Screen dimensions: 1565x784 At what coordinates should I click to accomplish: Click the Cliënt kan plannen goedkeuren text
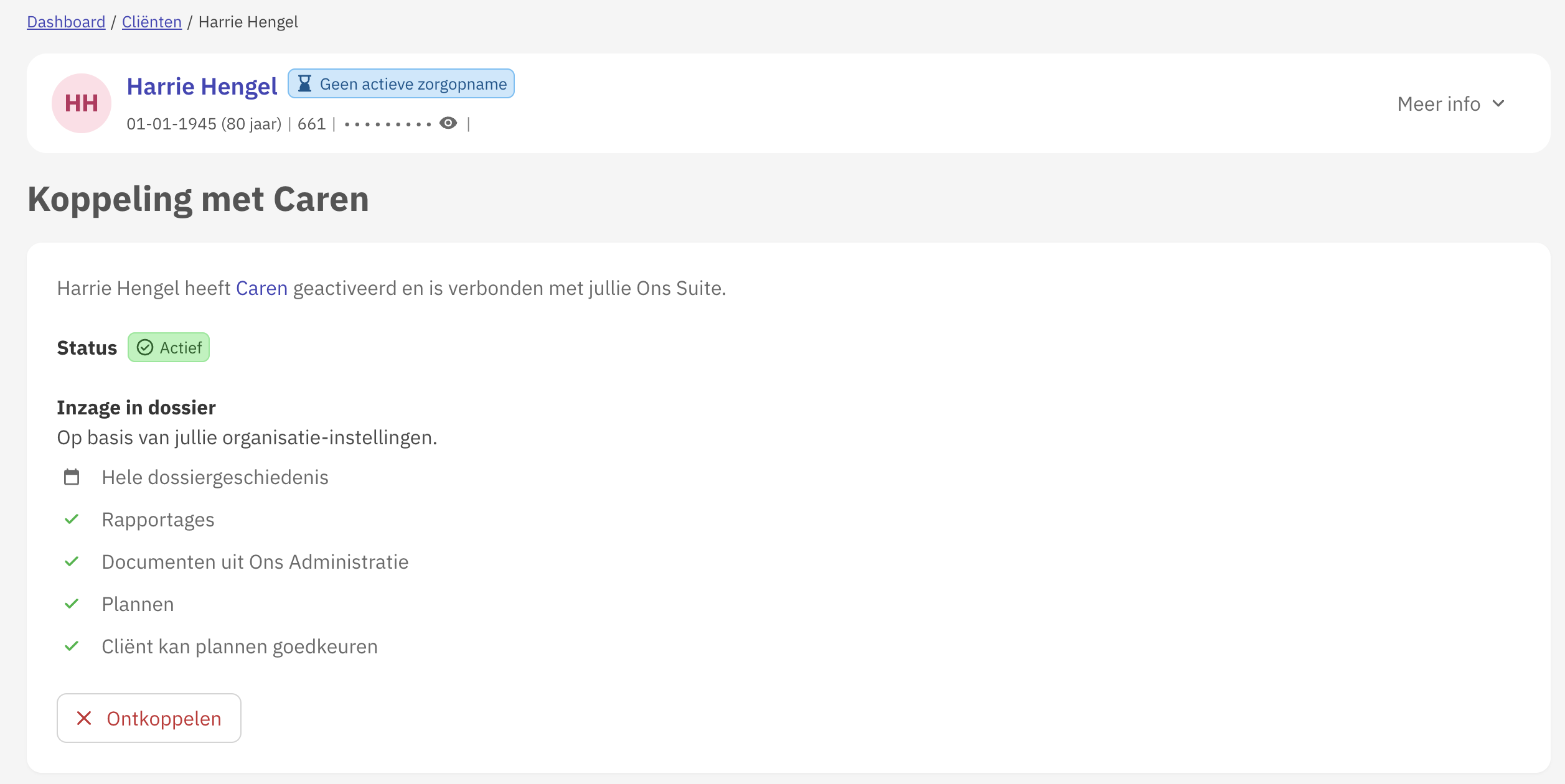240,646
